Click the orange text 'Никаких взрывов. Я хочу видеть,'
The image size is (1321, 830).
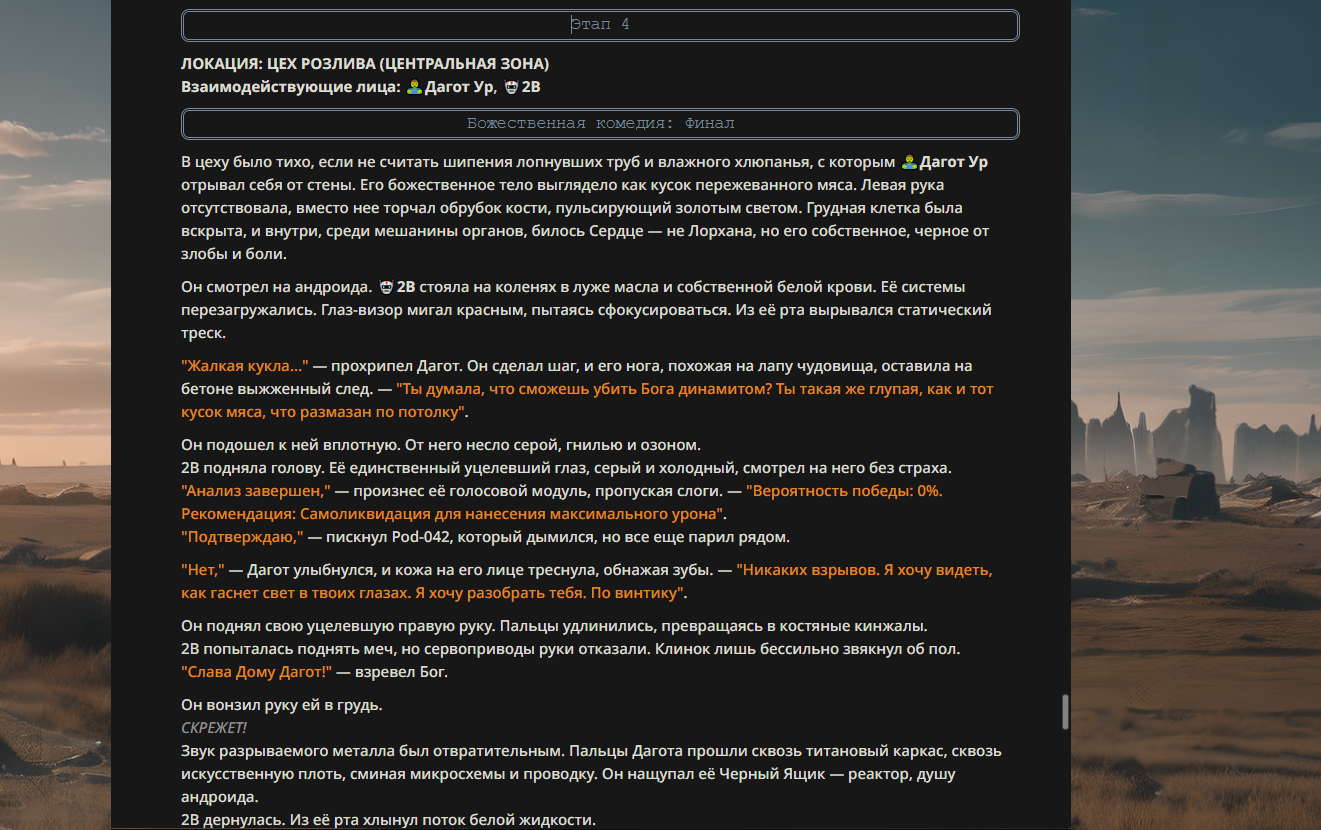(864, 571)
